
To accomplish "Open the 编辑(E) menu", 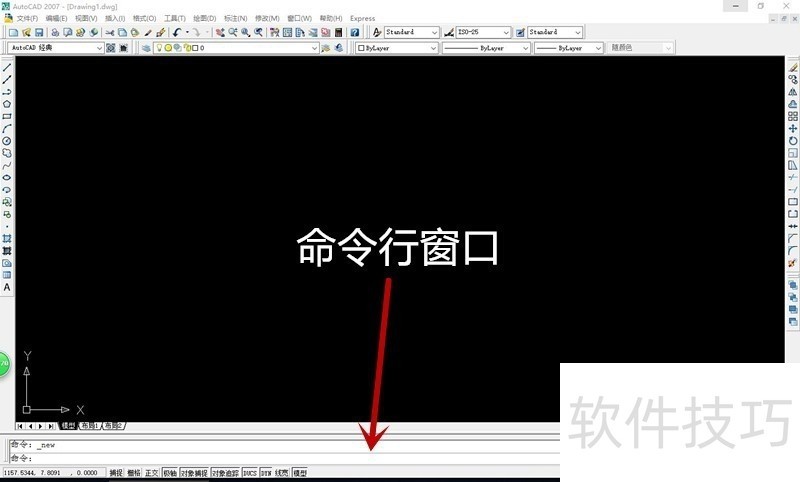I will 56,18.
